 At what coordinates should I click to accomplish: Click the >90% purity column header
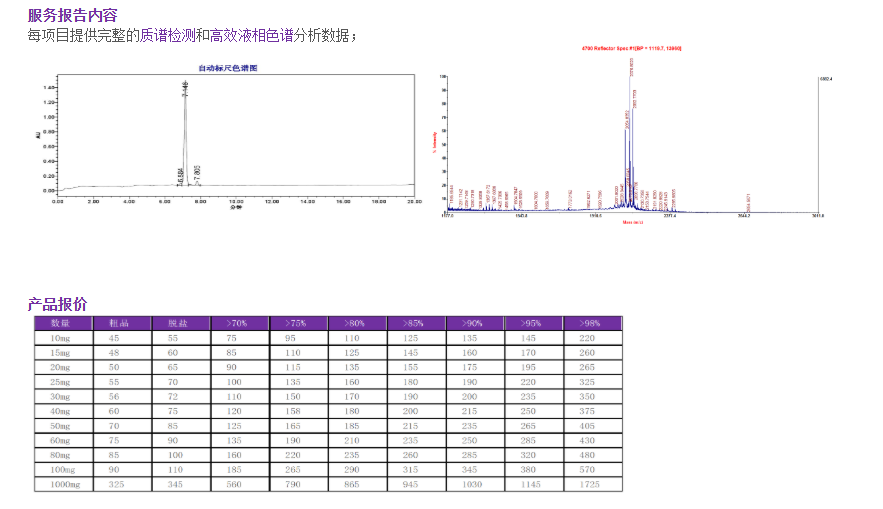(x=471, y=324)
